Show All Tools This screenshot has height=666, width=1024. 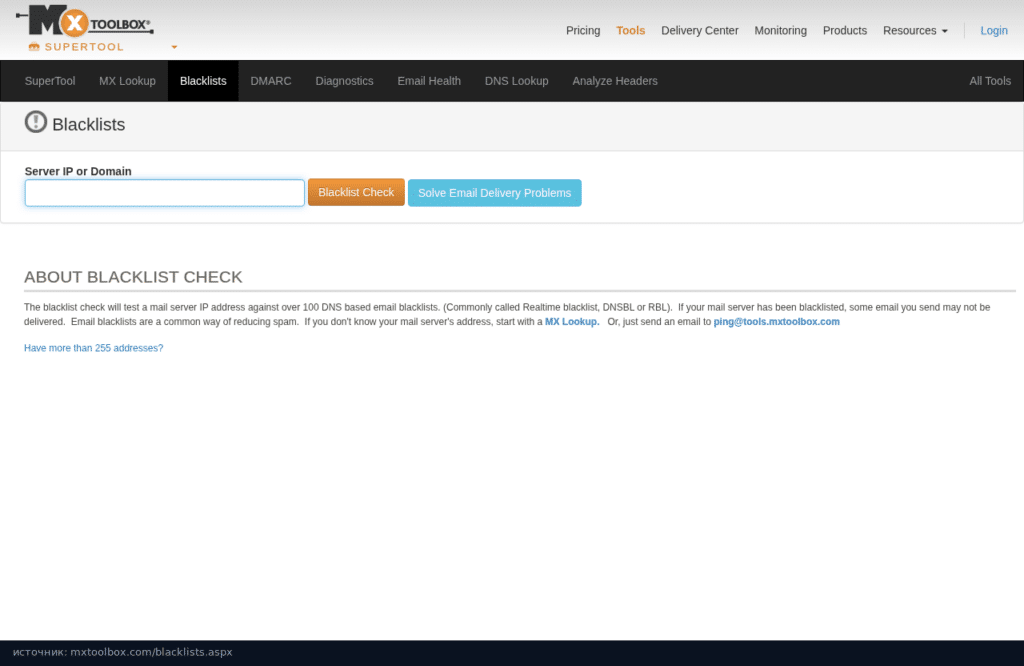click(x=989, y=81)
